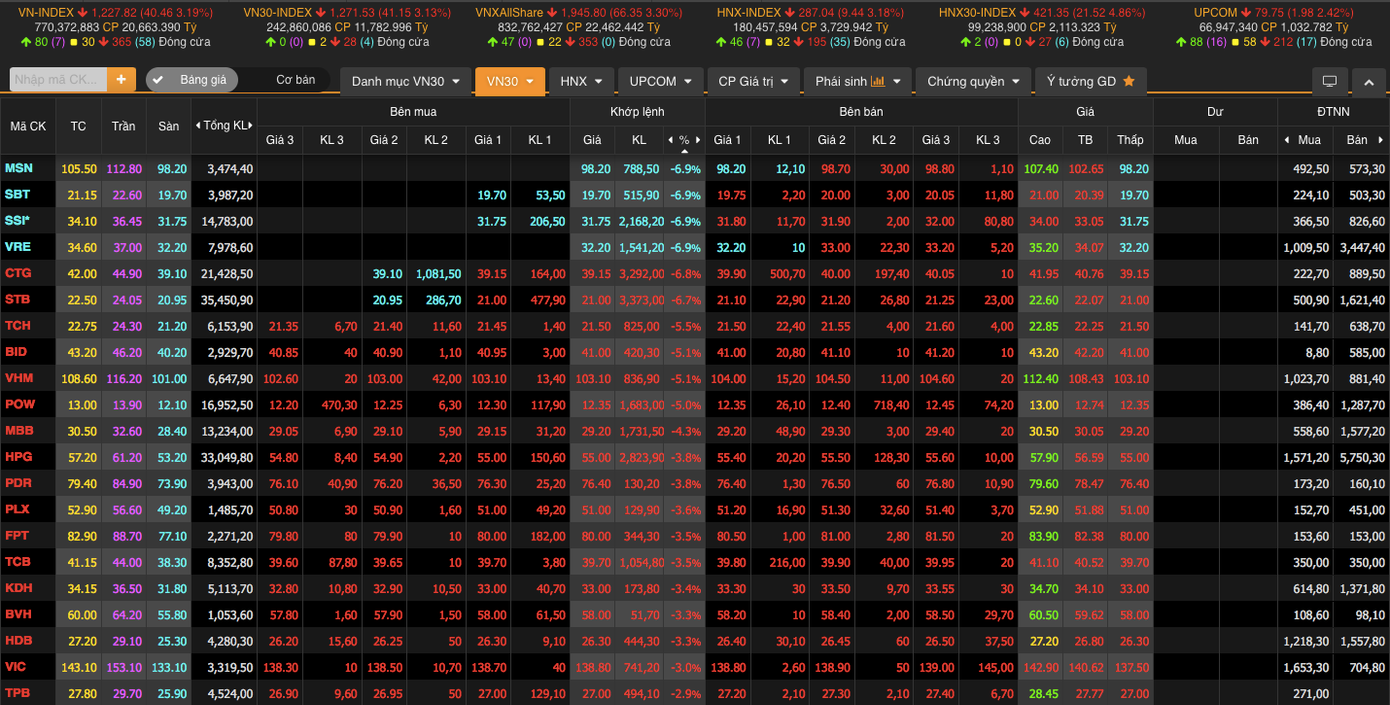Open the Phái sinh derivatives menu
The height and width of the screenshot is (705, 1390).
pos(856,81)
